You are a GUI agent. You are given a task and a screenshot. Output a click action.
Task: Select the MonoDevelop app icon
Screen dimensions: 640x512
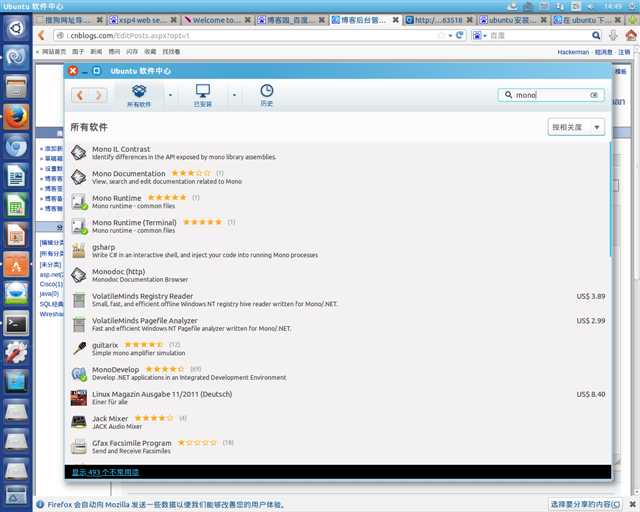pyautogui.click(x=79, y=373)
